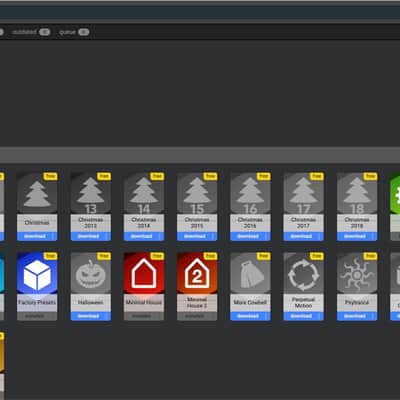
Task: Click the Christmas 2014 name label
Action: (x=144, y=223)
